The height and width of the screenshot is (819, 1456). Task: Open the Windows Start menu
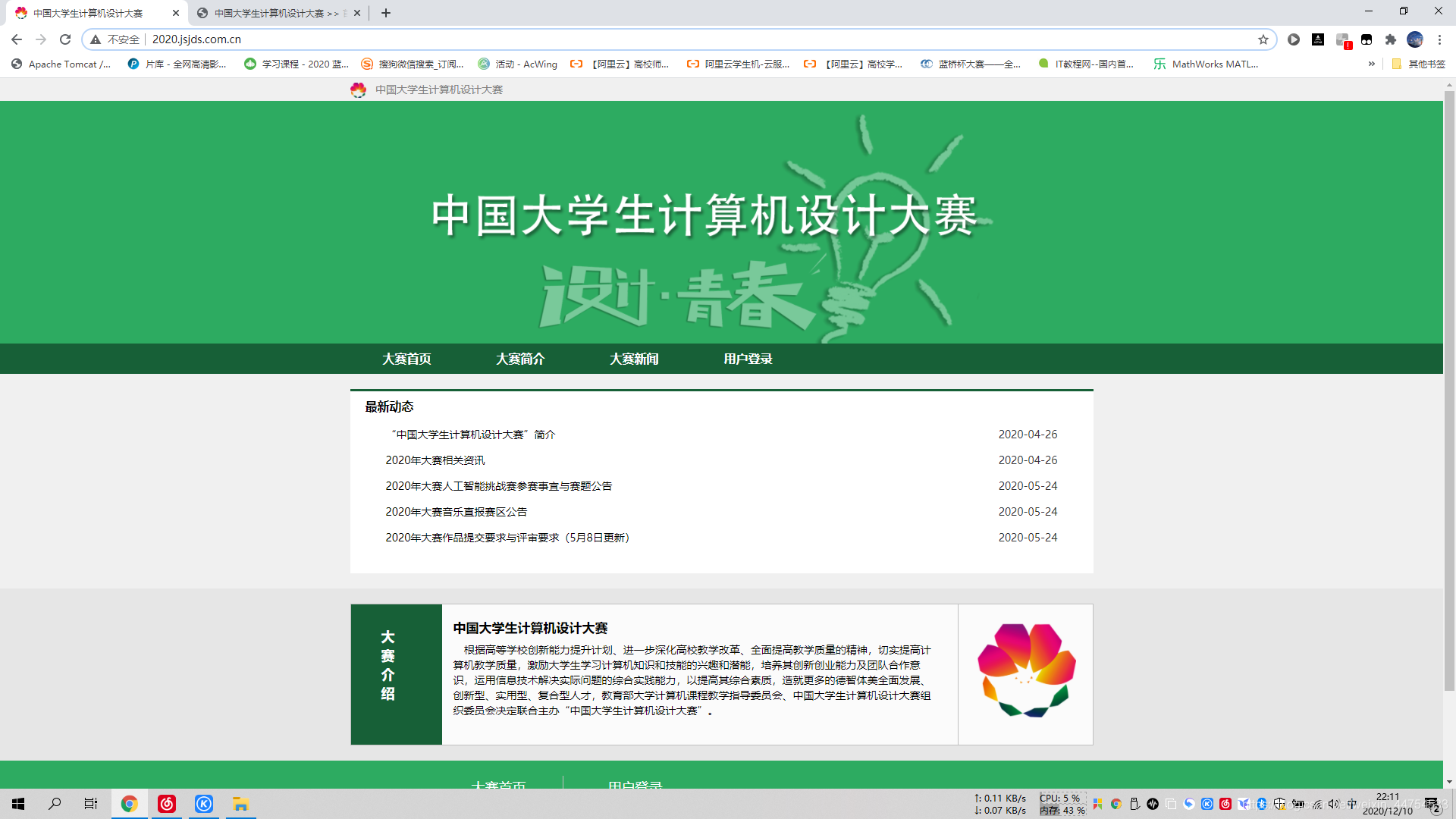point(18,804)
